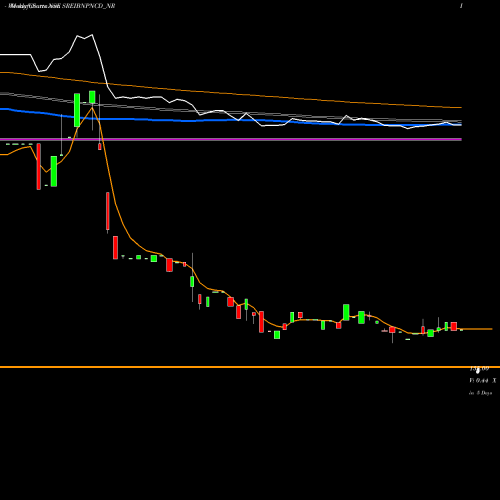Click the 'in 5 Days' caption
The image size is (500, 500).
480,393
